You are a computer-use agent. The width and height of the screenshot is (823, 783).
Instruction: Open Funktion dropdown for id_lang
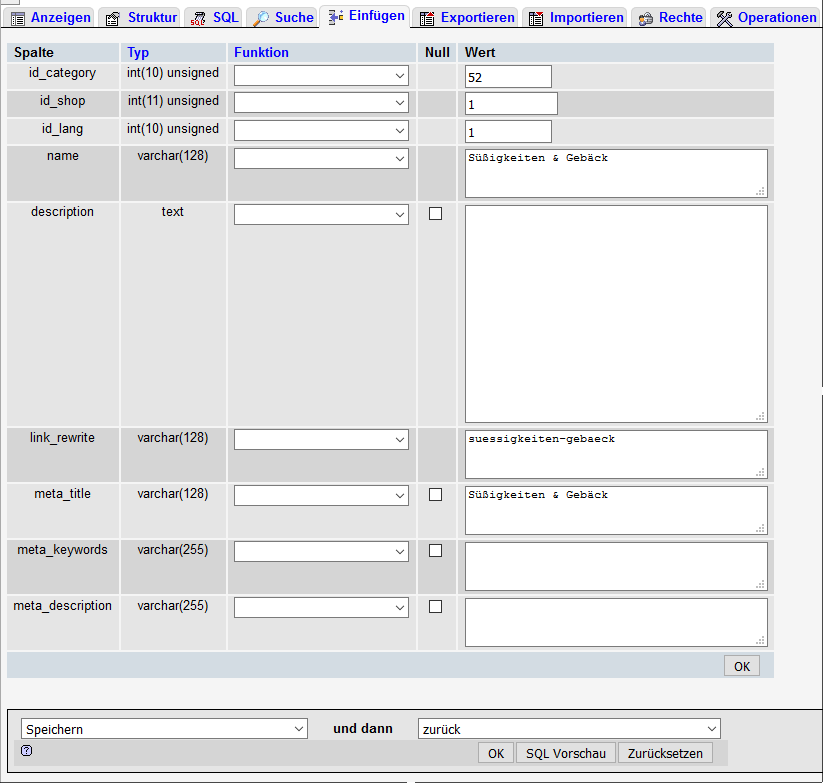tap(321, 131)
